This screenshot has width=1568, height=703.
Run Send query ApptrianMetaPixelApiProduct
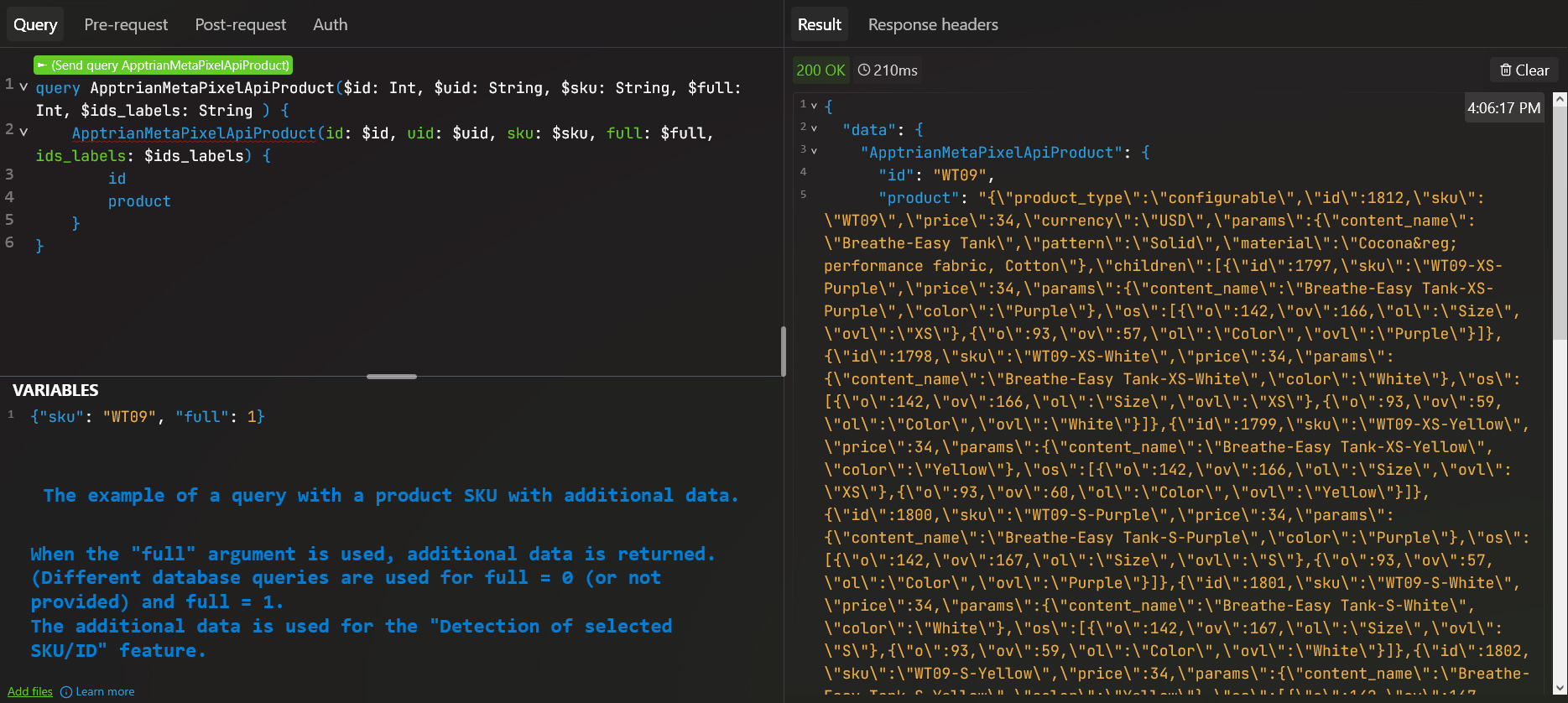[163, 65]
